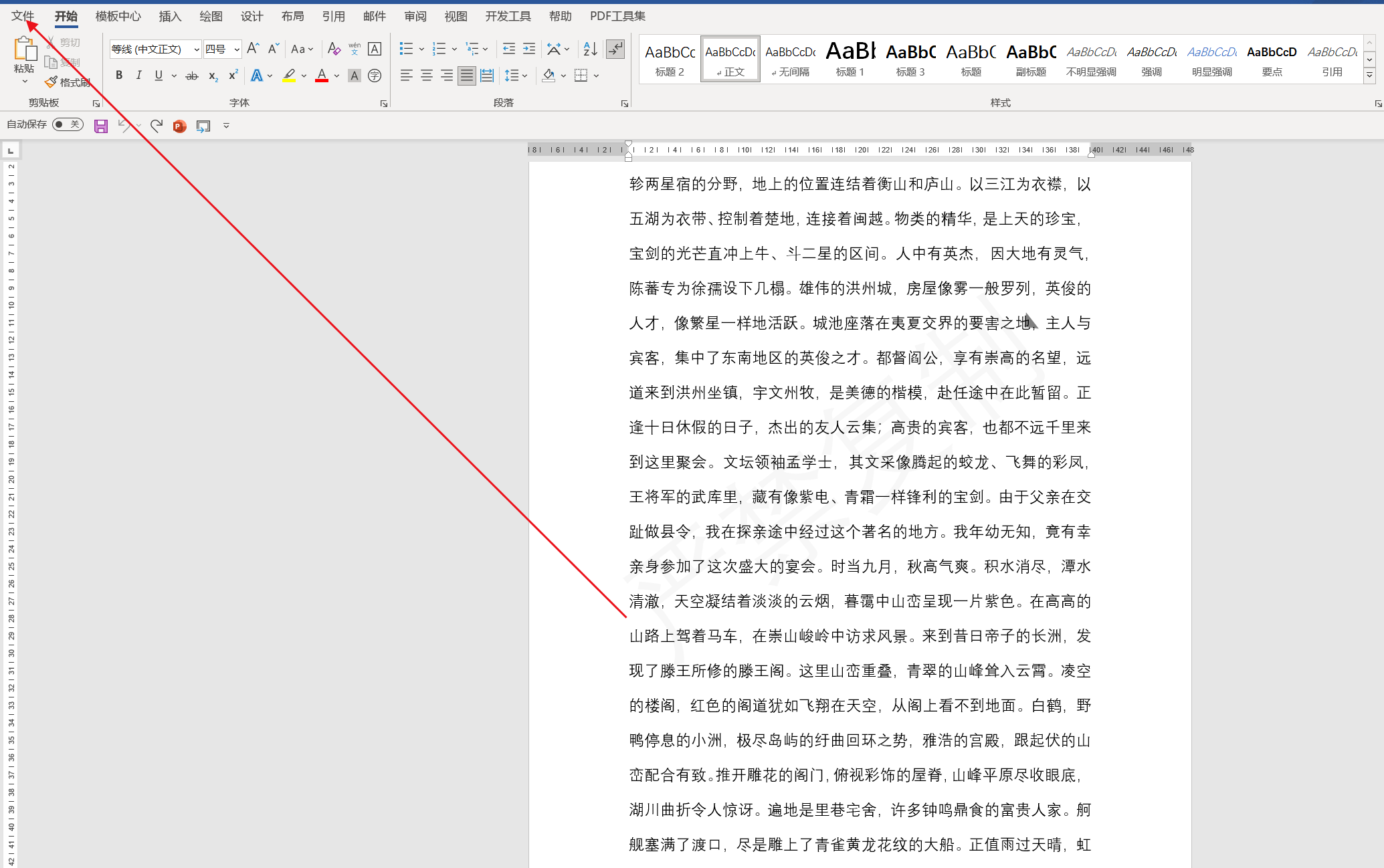This screenshot has height=868, width=1384.
Task: Switch to the 审阅 (Review) ribbon tab
Action: pyautogui.click(x=415, y=16)
